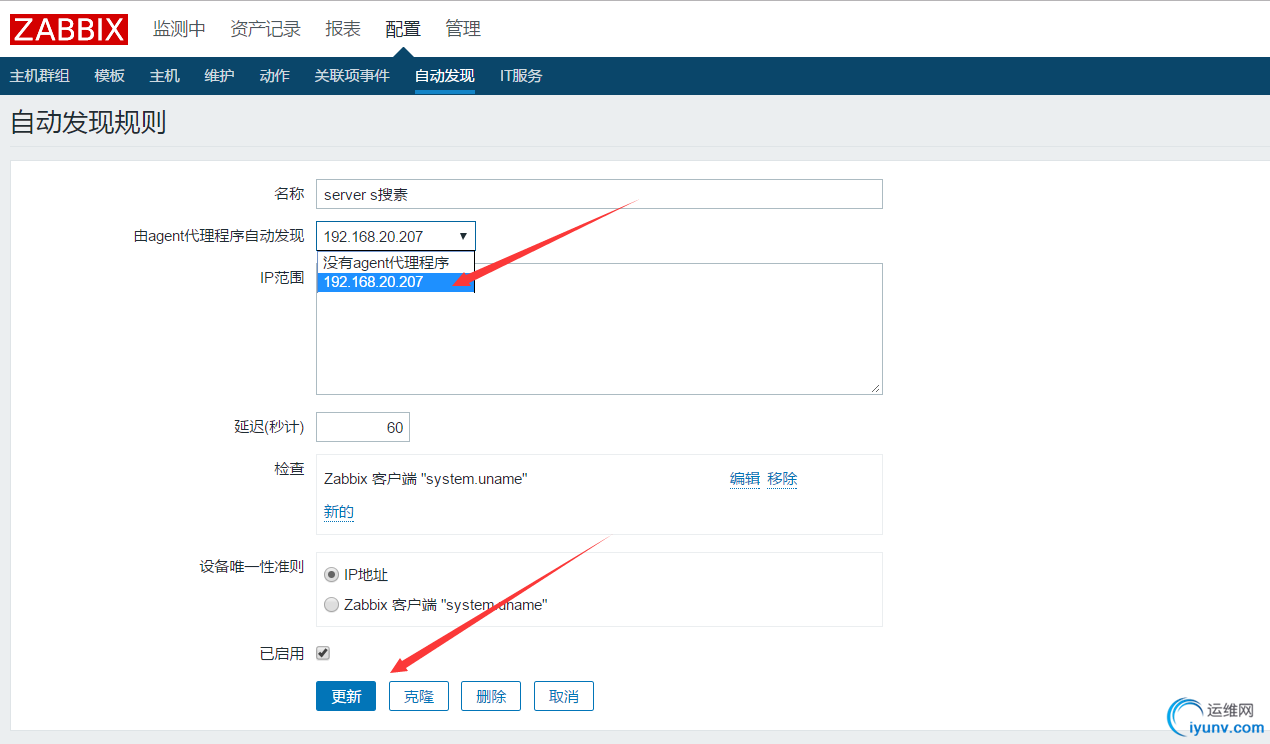Select the IP地址 radio button
The image size is (1270, 744).
pyautogui.click(x=332, y=575)
